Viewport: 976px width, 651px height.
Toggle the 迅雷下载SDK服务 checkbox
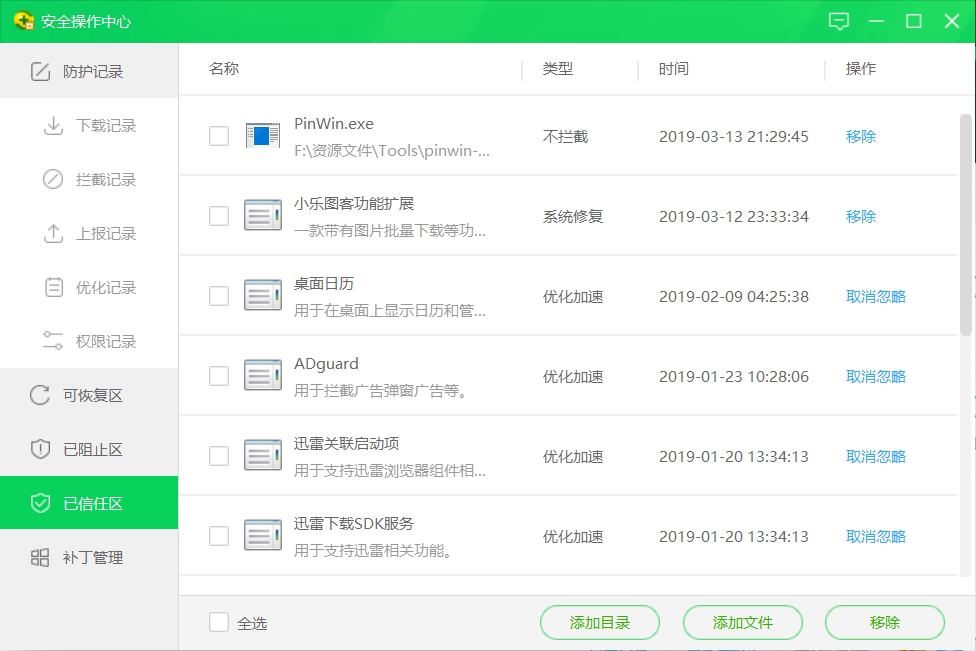click(x=219, y=536)
